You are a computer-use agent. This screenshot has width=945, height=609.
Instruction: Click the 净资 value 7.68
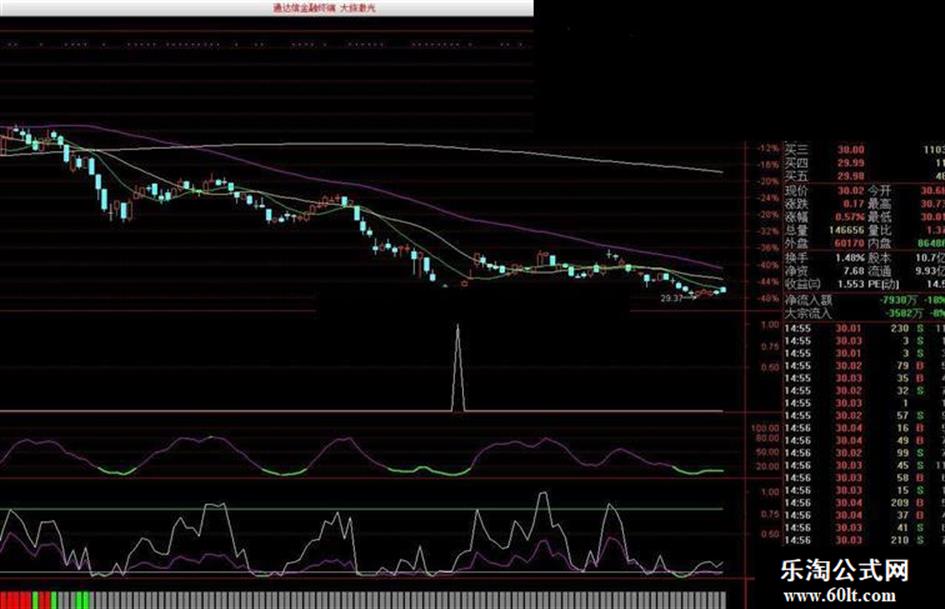[853, 271]
